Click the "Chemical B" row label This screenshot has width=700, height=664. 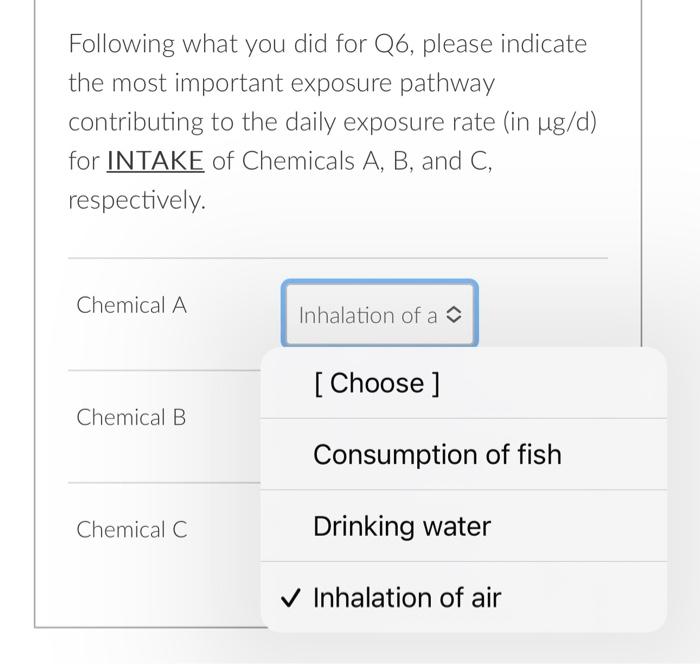tap(131, 417)
